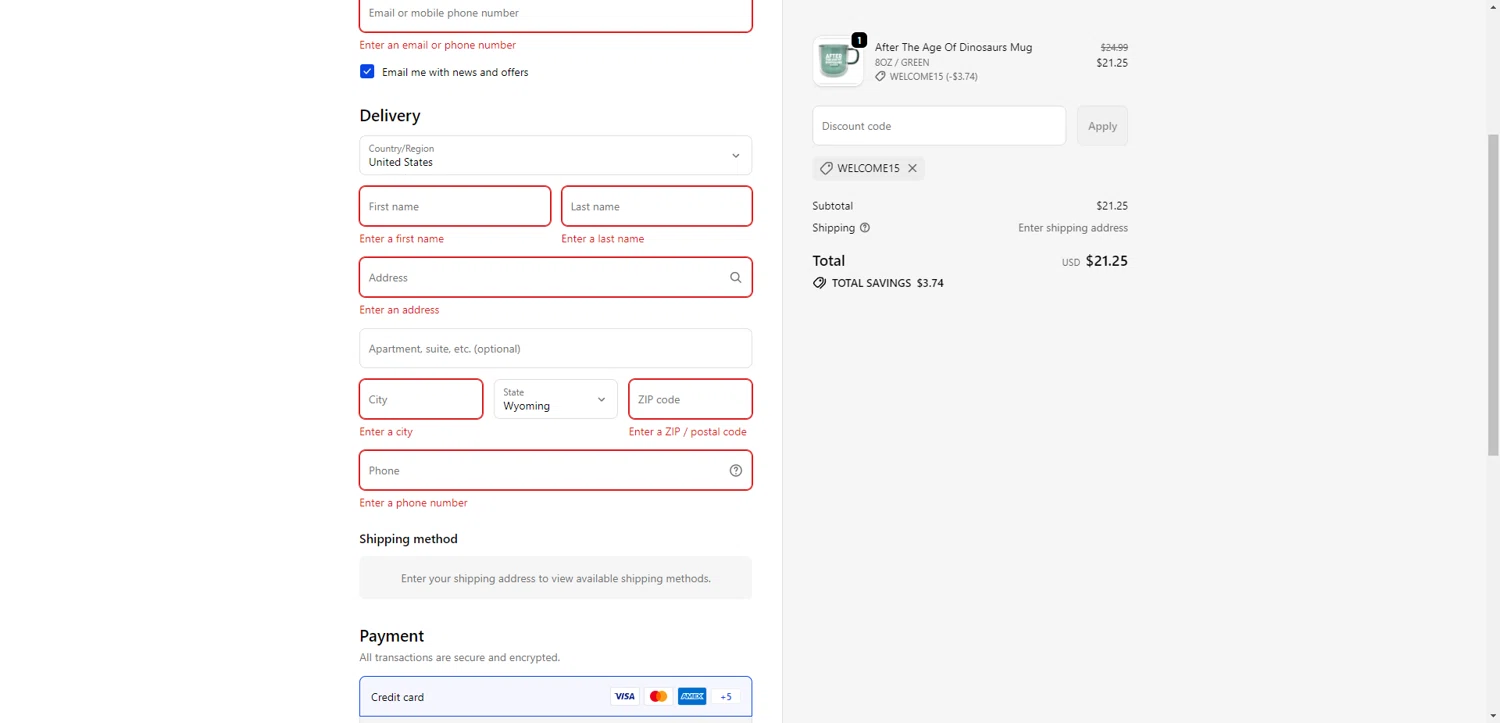Click the Shipping info question mark icon
This screenshot has width=1500, height=723.
[865, 228]
